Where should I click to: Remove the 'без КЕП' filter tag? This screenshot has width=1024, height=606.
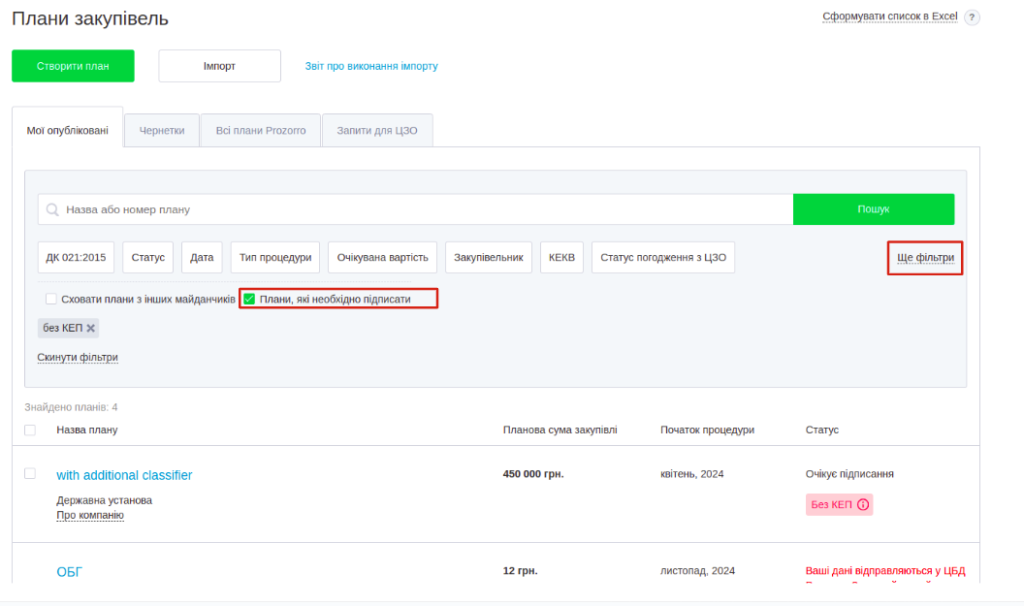click(x=91, y=328)
